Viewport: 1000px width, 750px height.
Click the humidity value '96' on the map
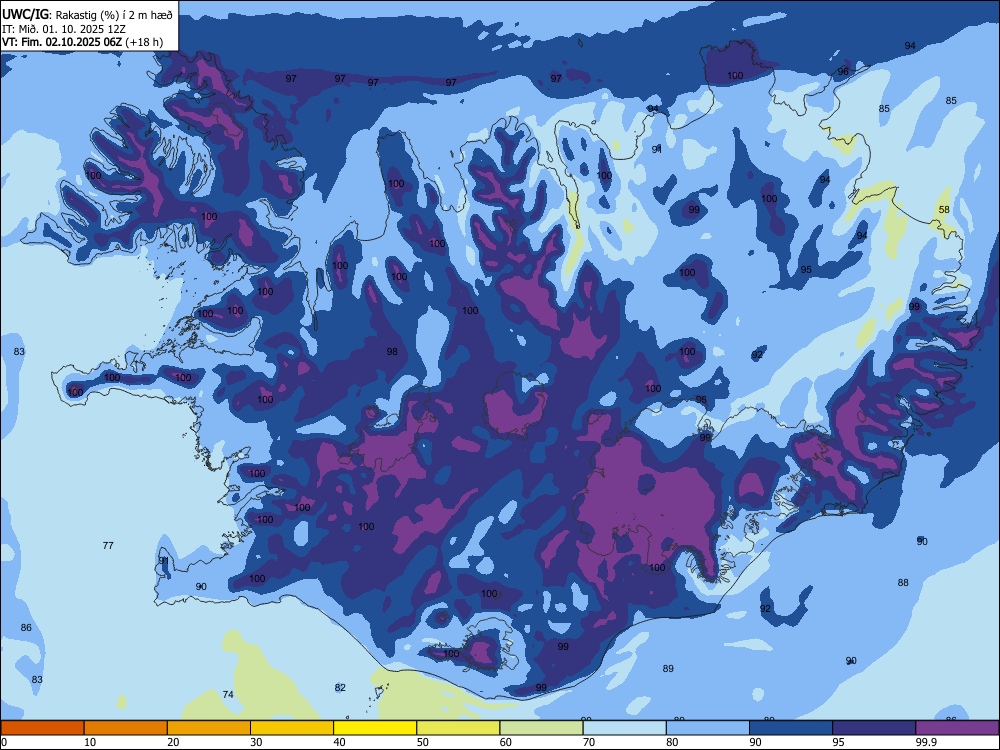click(x=843, y=71)
